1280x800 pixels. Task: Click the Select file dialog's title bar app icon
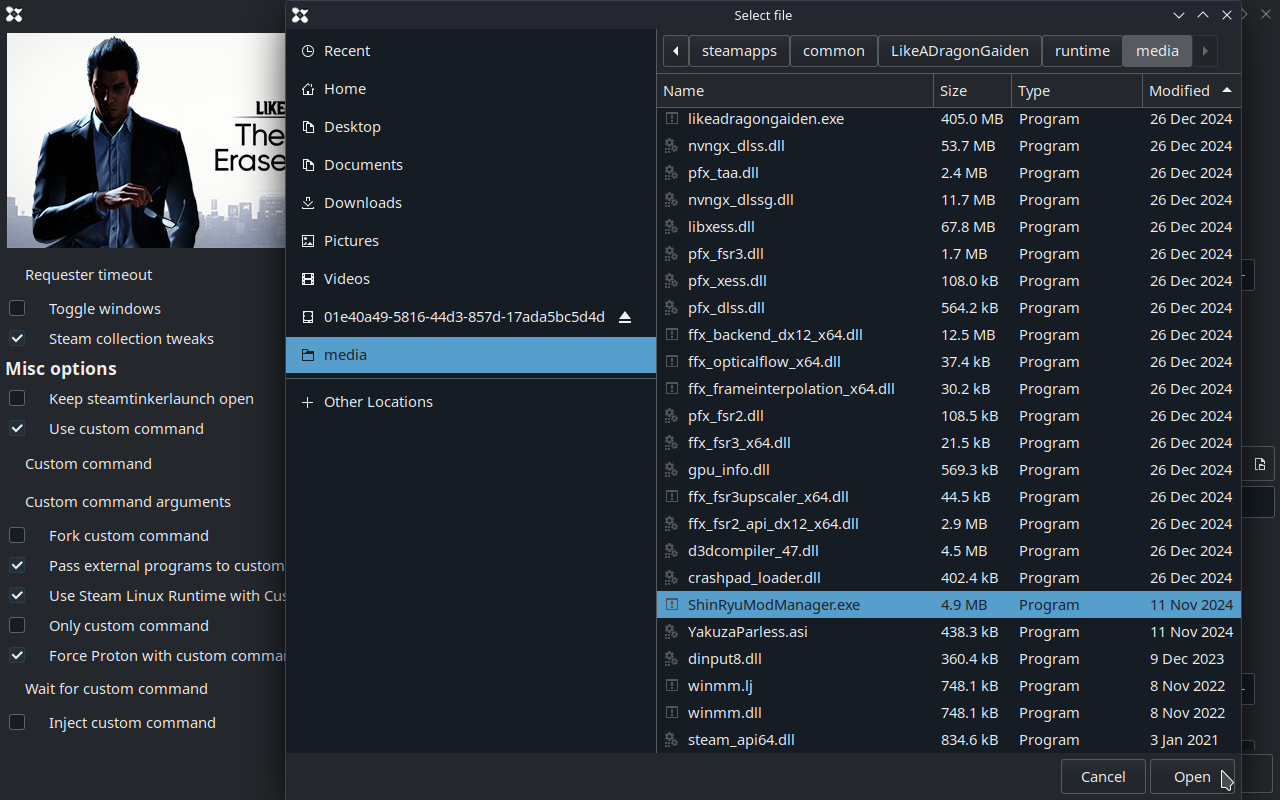(300, 15)
